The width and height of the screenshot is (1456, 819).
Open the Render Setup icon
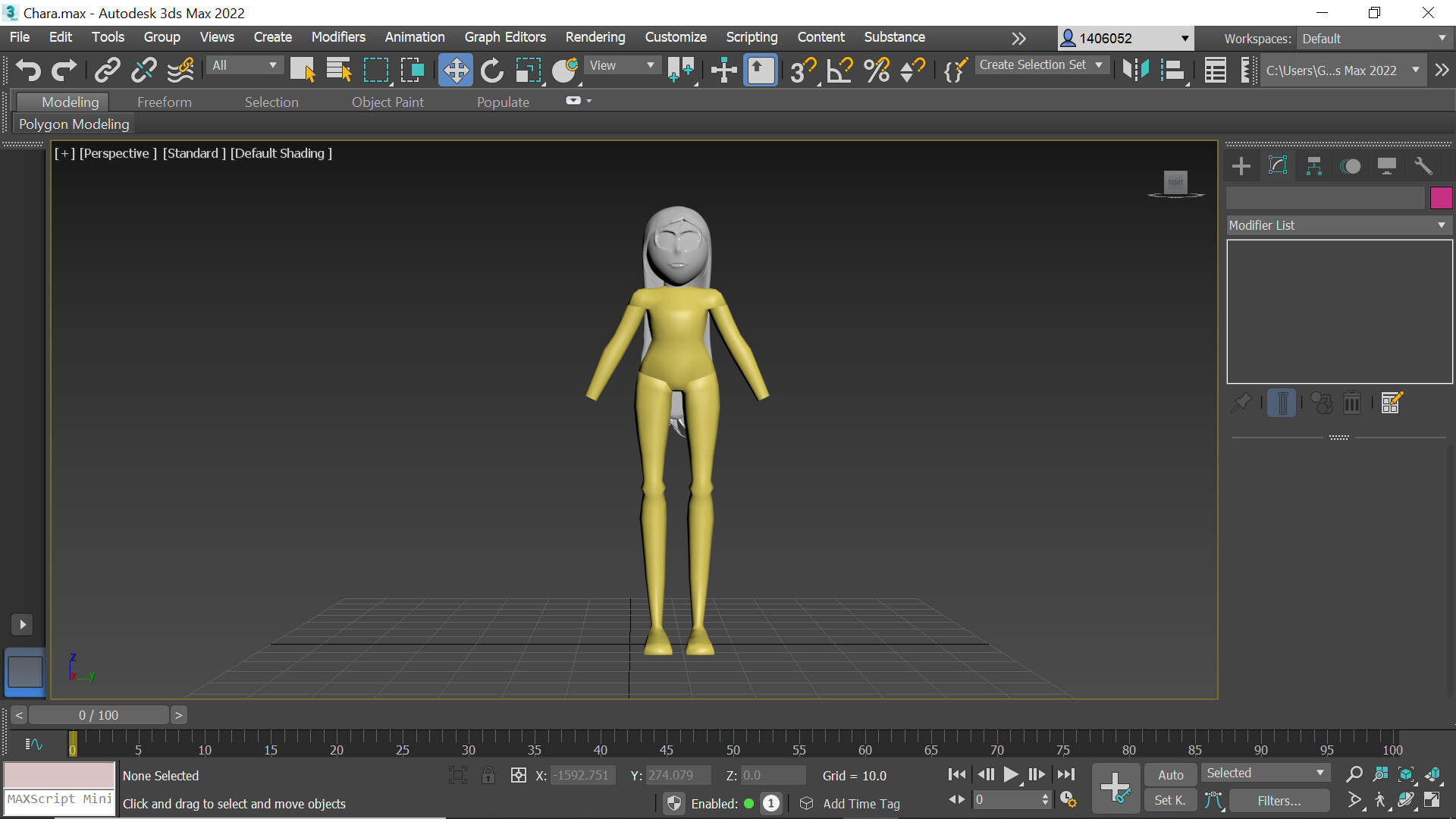(1442, 70)
